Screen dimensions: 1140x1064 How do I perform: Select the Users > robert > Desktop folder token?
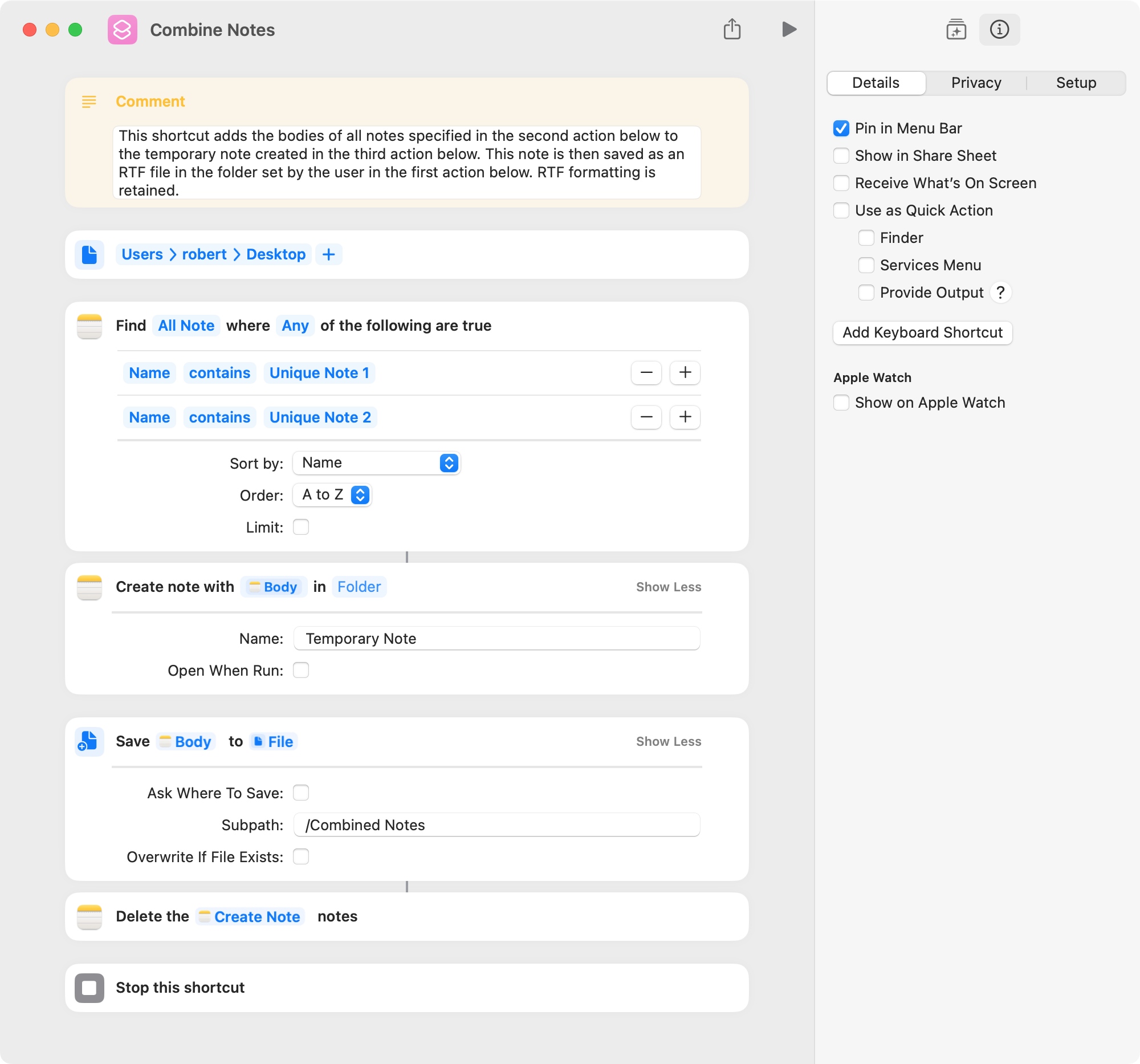click(x=213, y=255)
